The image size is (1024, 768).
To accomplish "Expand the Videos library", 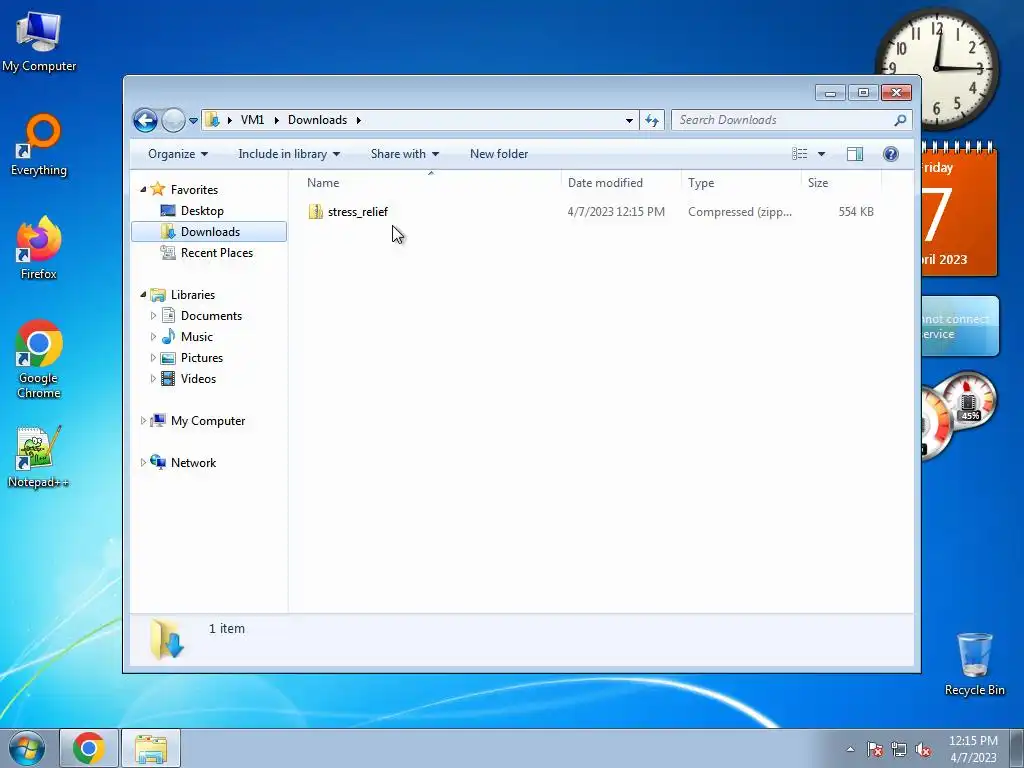I will (153, 379).
